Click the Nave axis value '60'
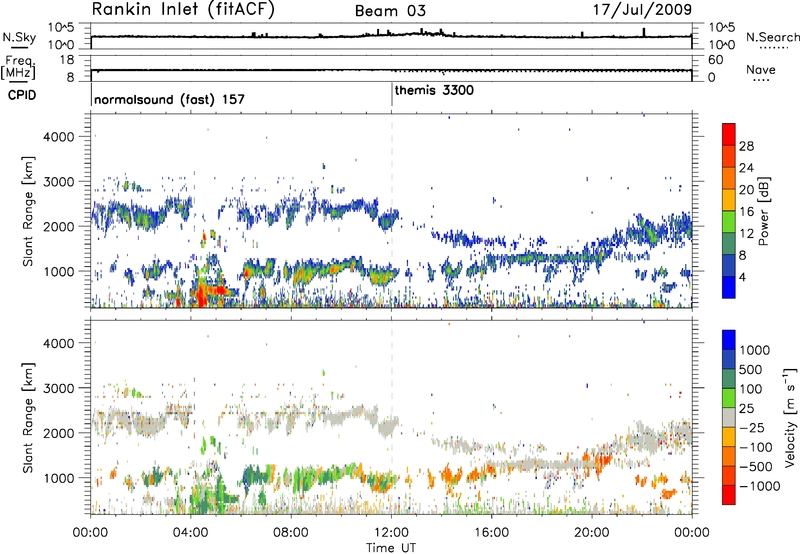 point(715,60)
